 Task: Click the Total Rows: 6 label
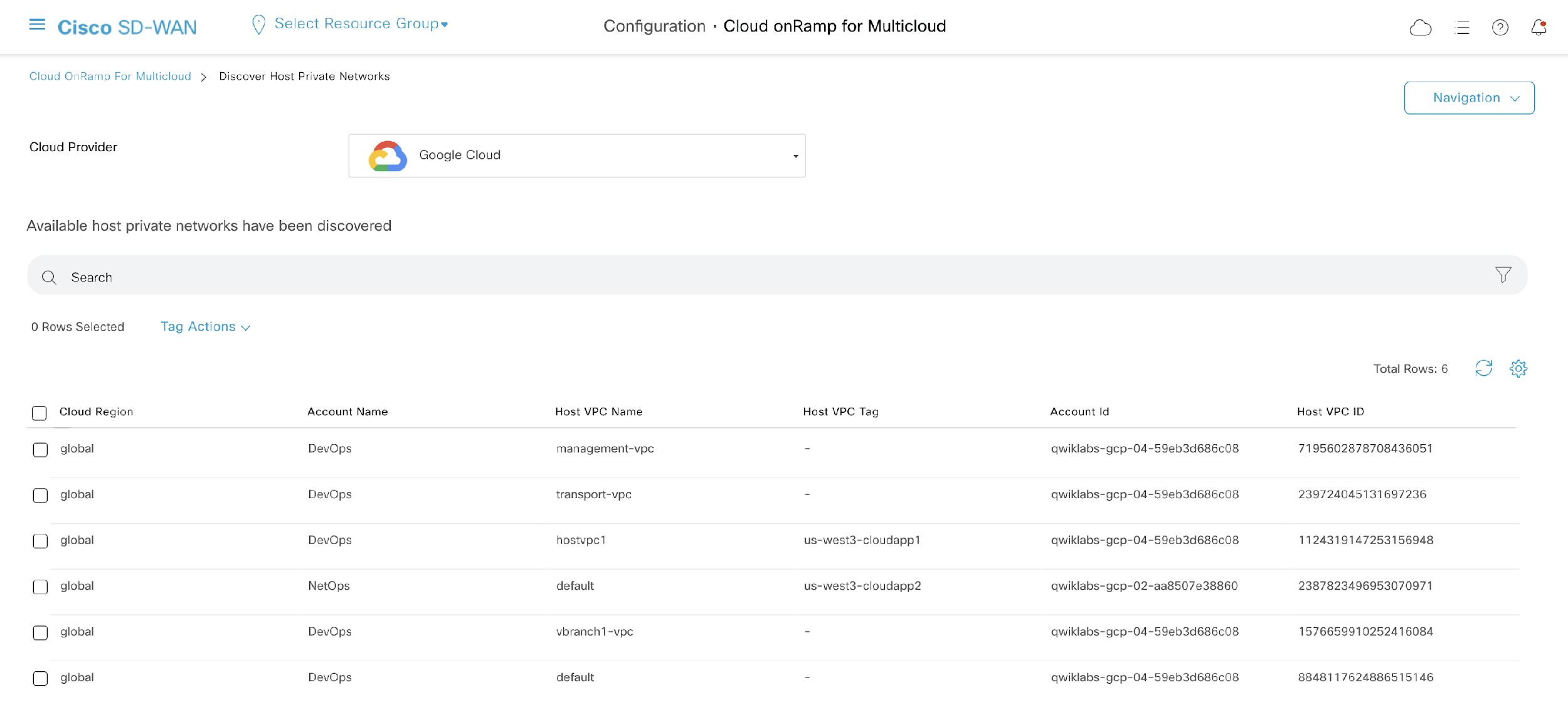tap(1410, 369)
